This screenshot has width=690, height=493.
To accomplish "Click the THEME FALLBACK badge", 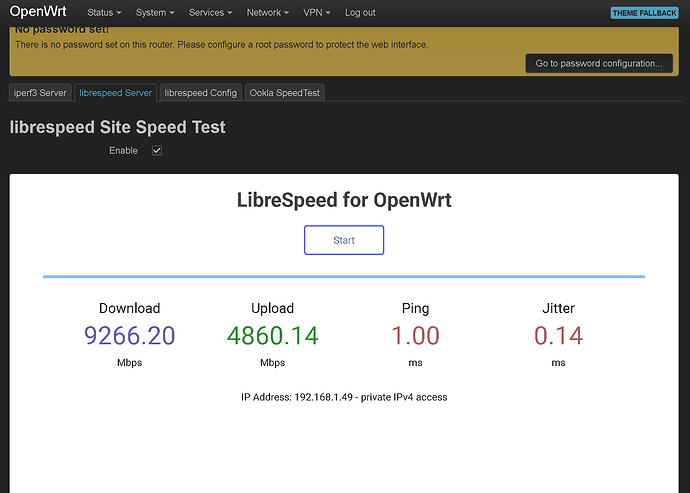I will click(644, 13).
